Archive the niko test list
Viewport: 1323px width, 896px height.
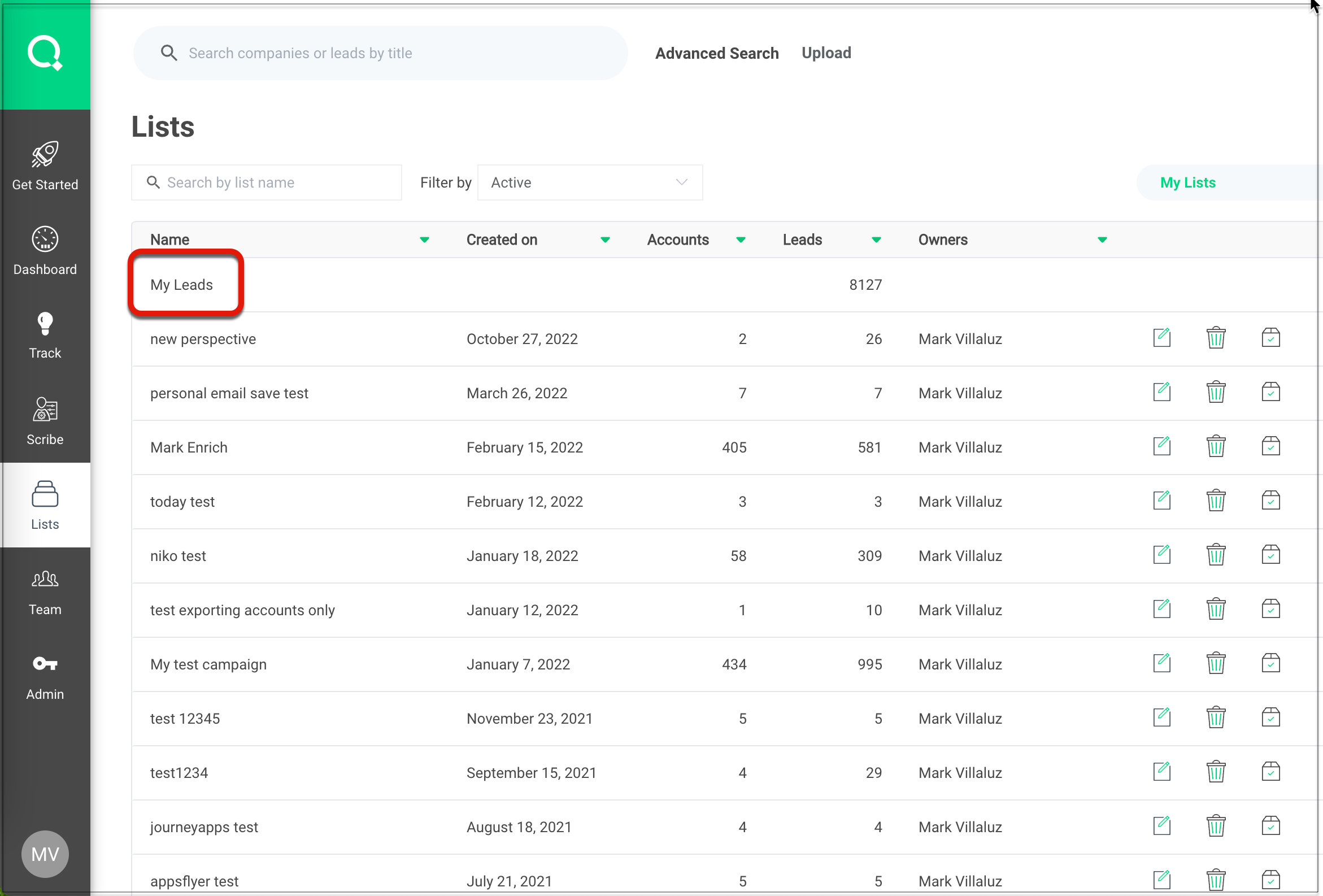(x=1270, y=554)
